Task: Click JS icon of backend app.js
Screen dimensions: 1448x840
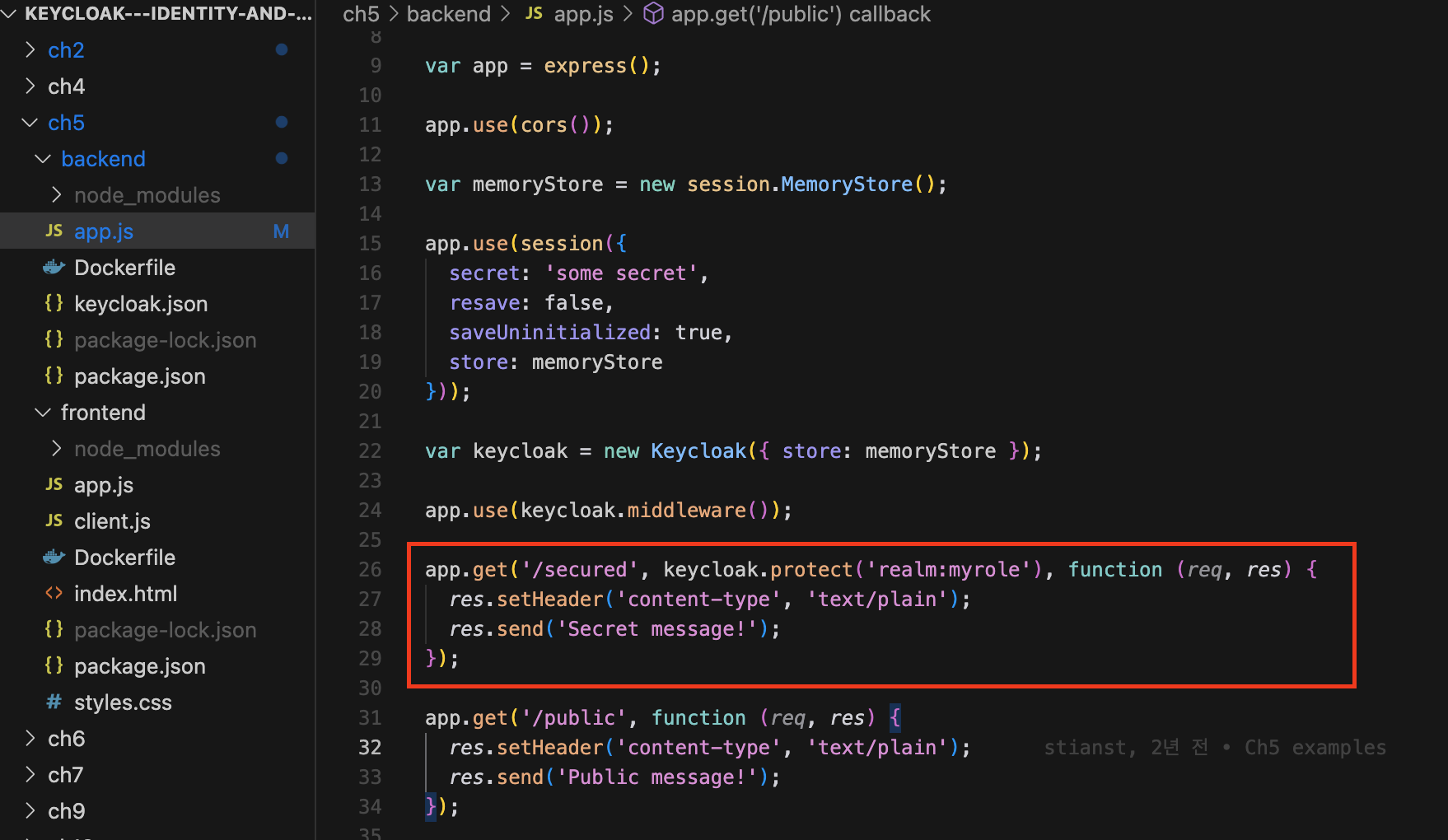Action: (x=54, y=231)
